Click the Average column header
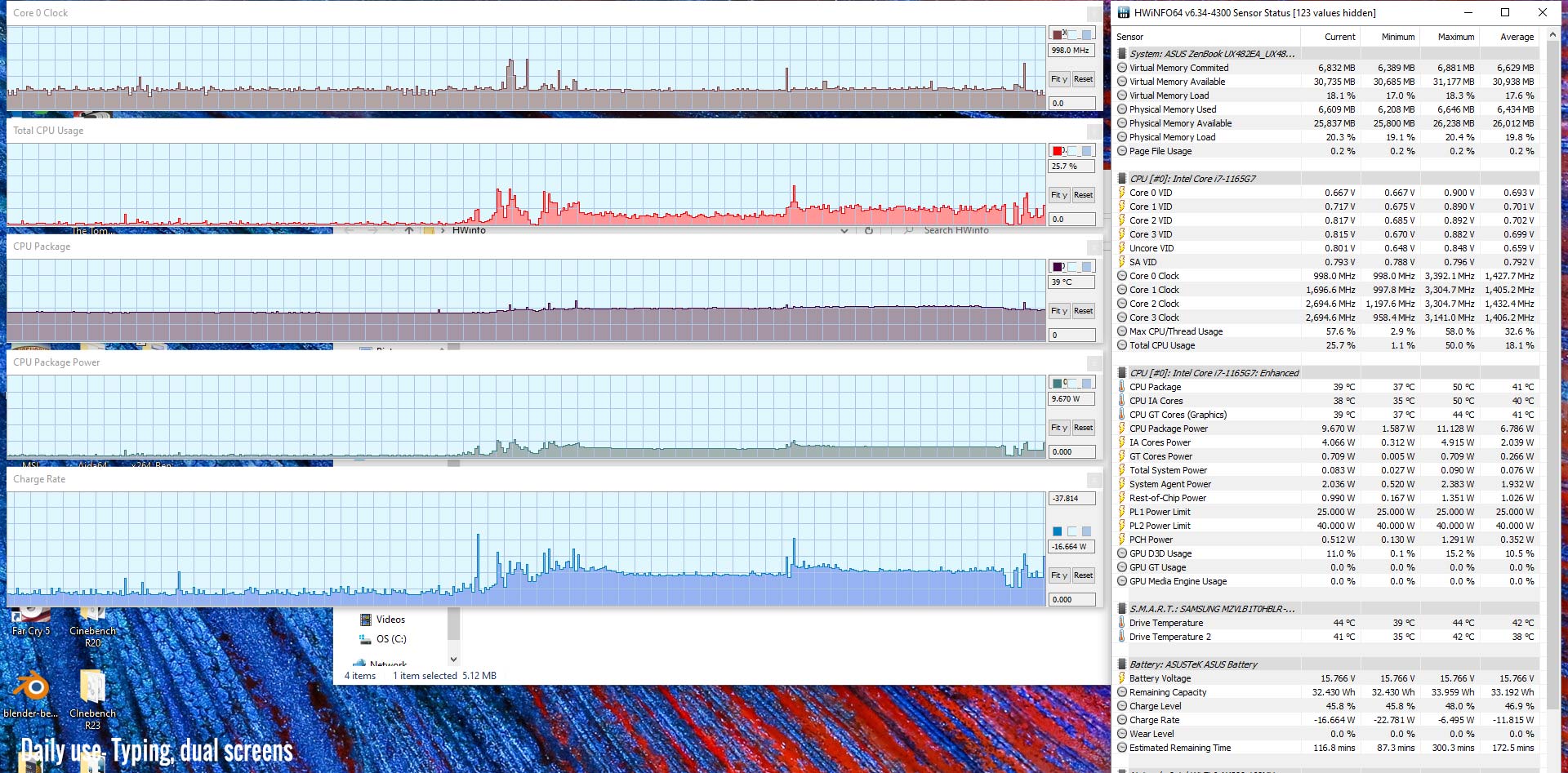 tap(1517, 37)
